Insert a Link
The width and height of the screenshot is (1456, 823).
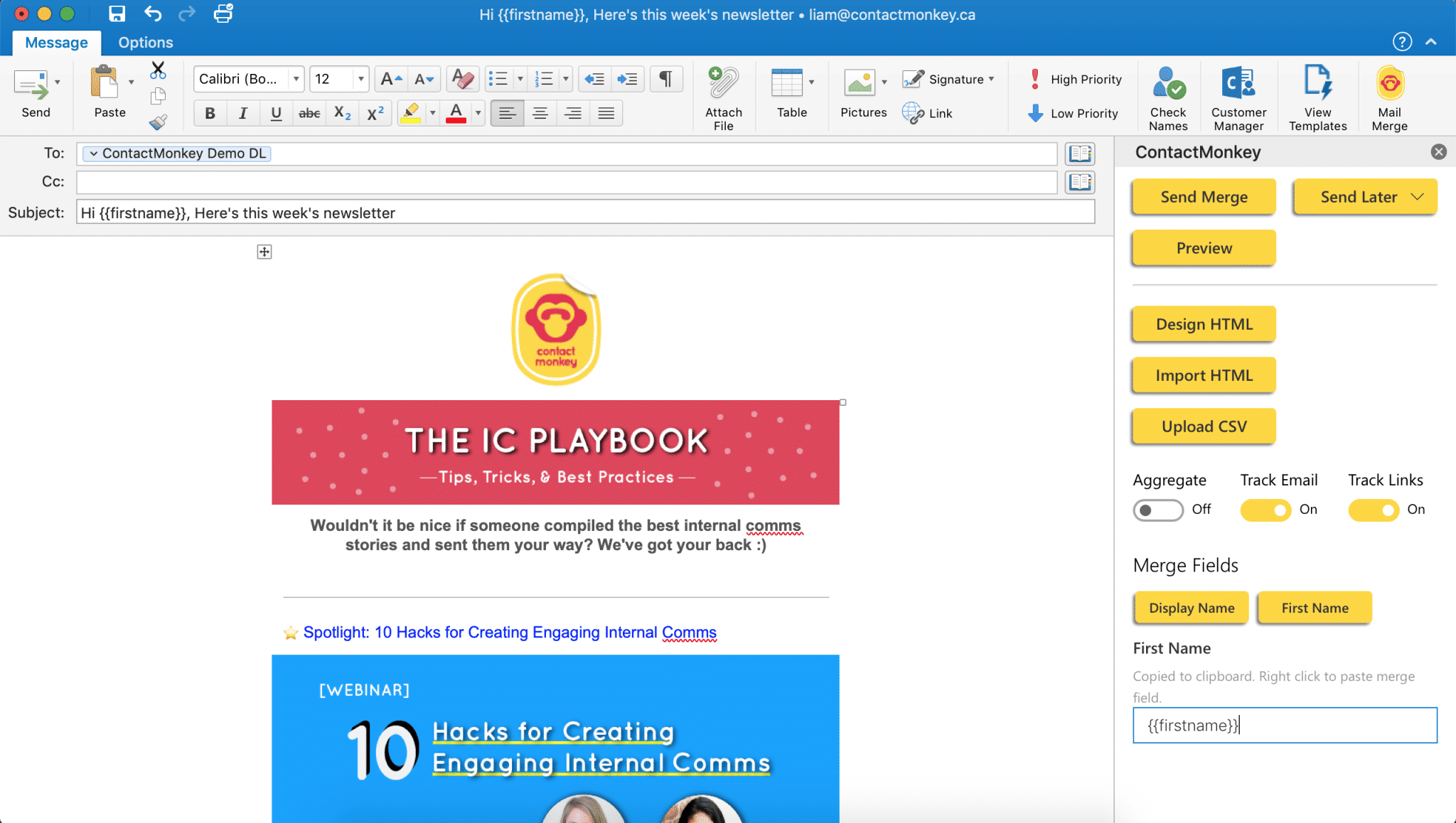(927, 113)
